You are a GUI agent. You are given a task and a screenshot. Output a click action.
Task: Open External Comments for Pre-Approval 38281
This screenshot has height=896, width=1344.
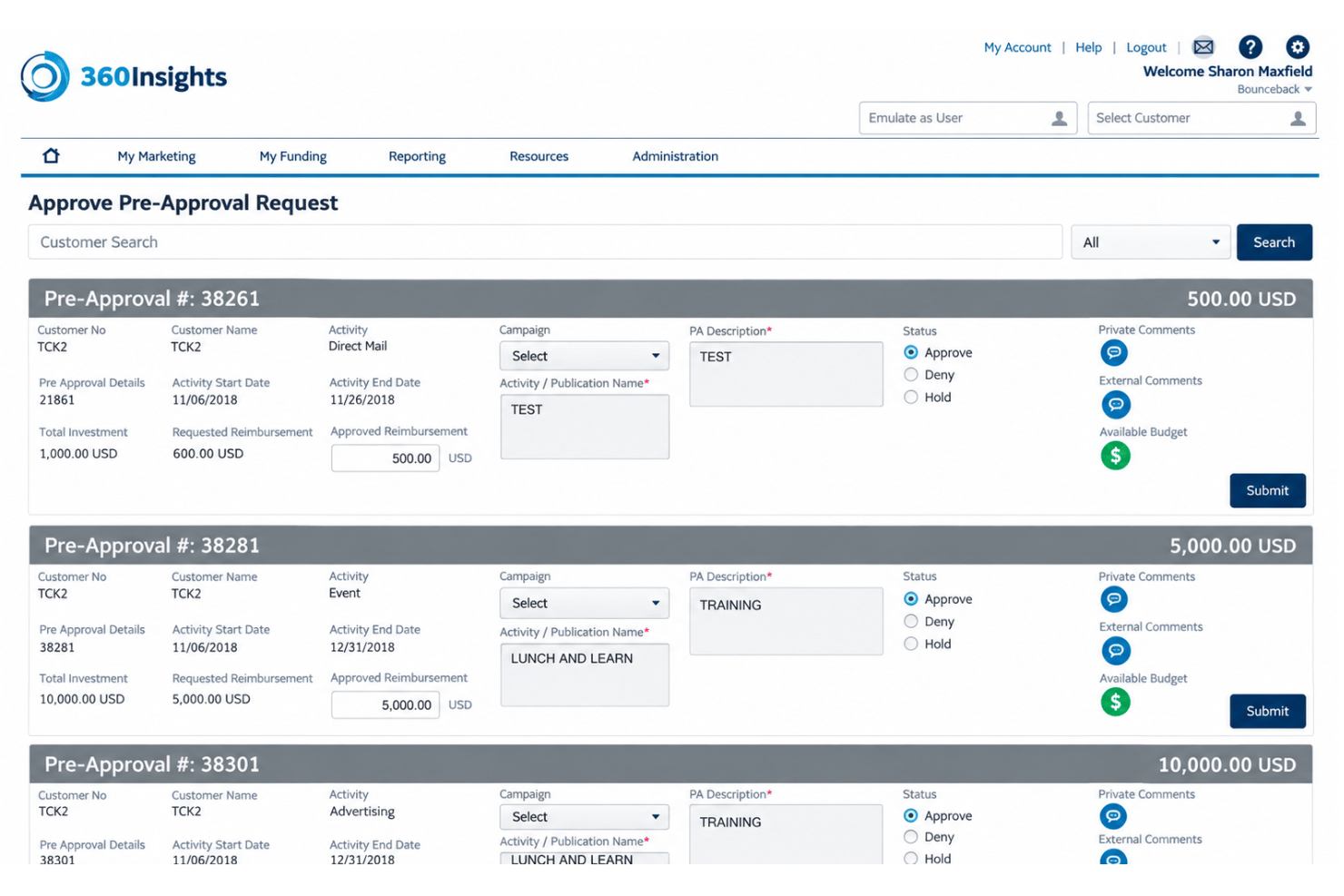coord(1116,650)
